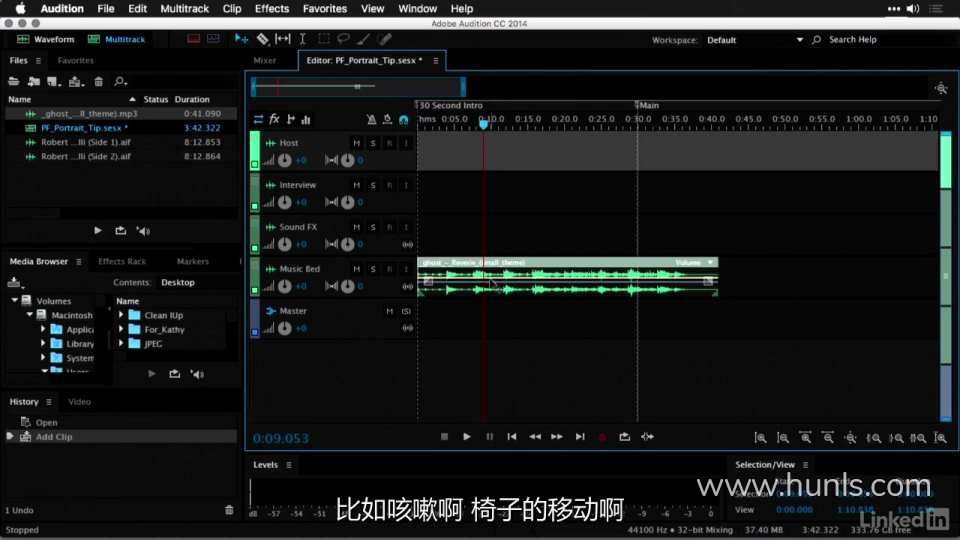
Task: Click the Interview track pan knob
Action: (347, 202)
